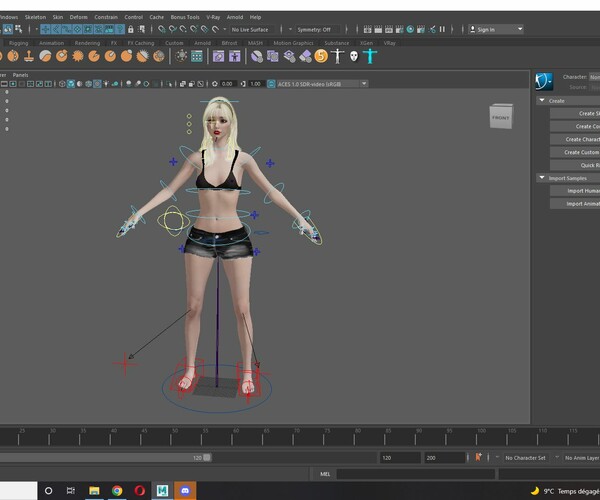
Task: Click the Quick Rig Tool button
Action: pyautogui.click(x=575, y=165)
